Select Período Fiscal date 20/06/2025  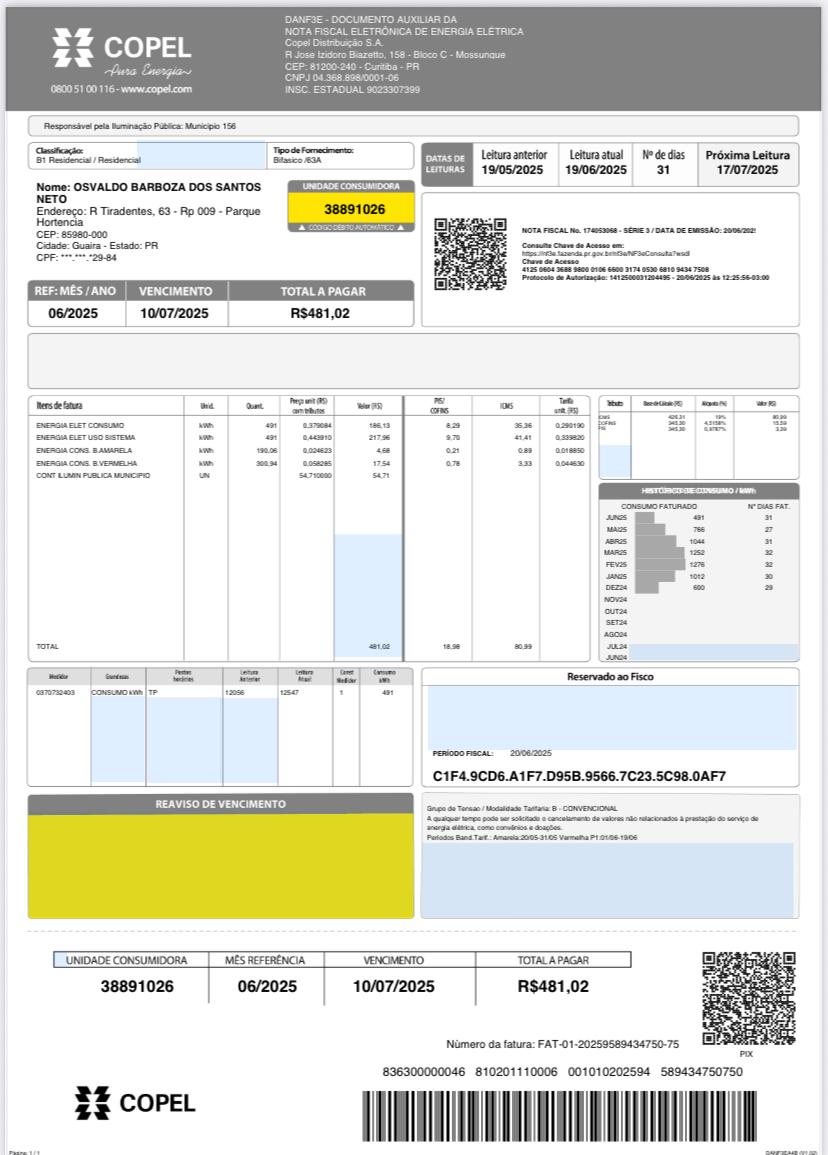[x=530, y=753]
